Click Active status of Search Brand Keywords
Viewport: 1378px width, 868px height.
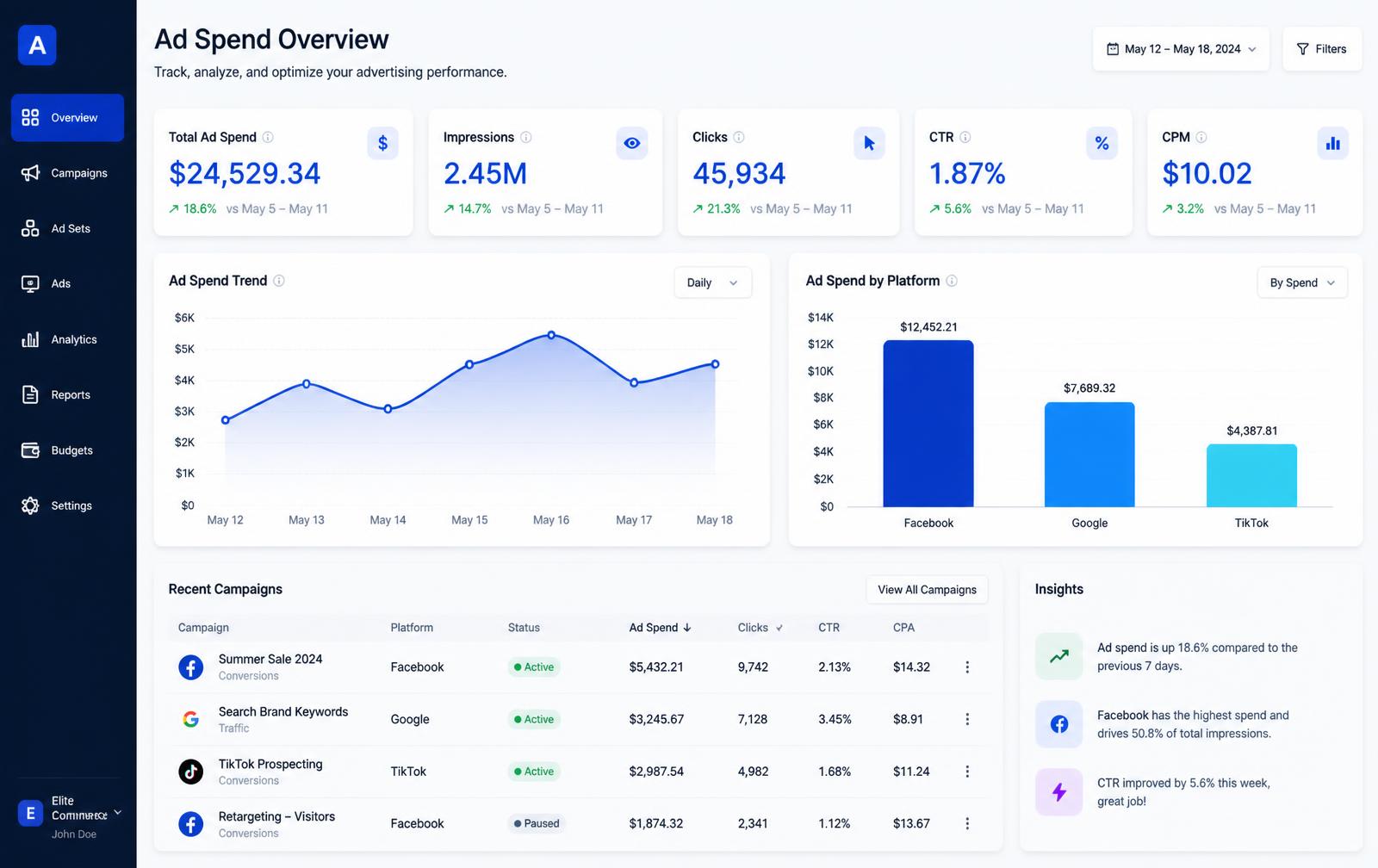(534, 719)
